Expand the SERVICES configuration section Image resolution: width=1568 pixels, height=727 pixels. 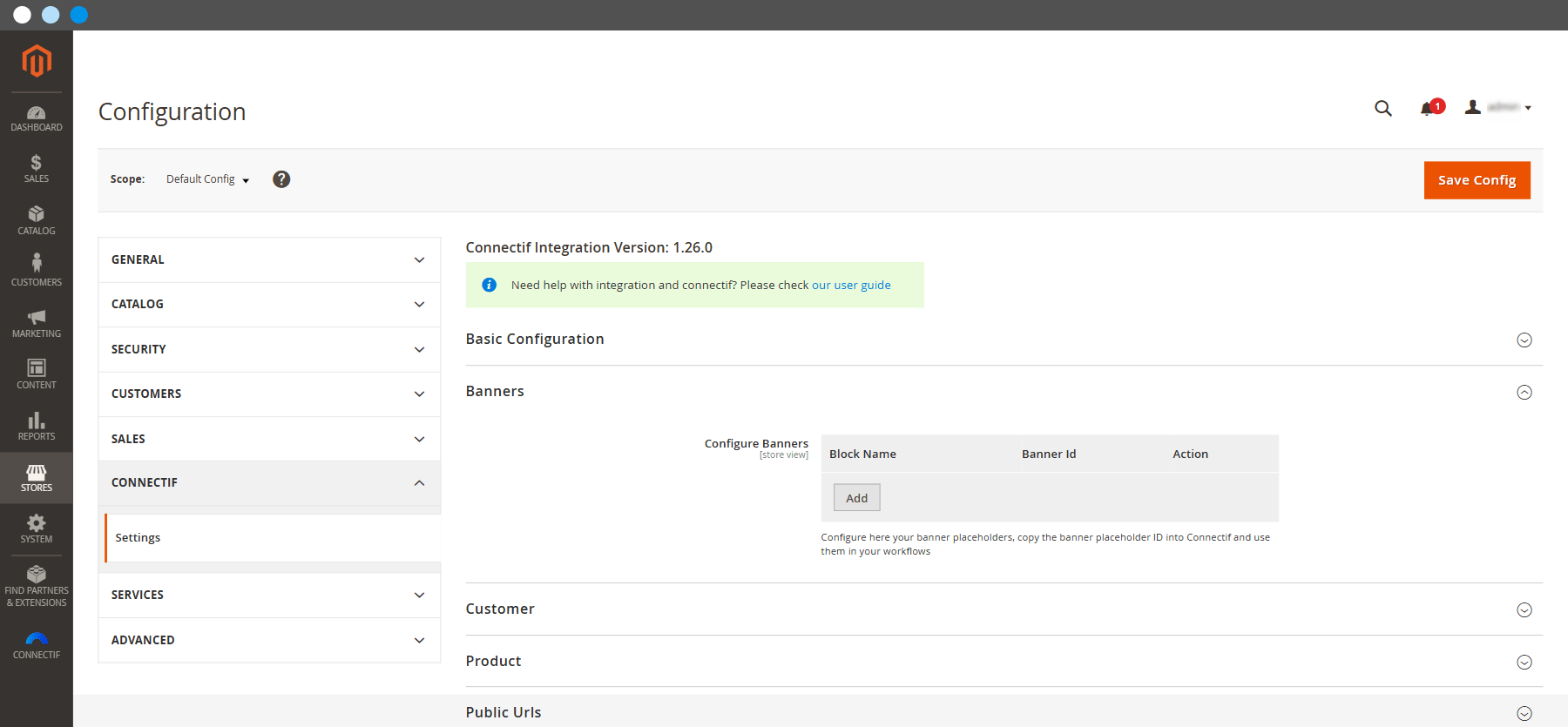[269, 595]
